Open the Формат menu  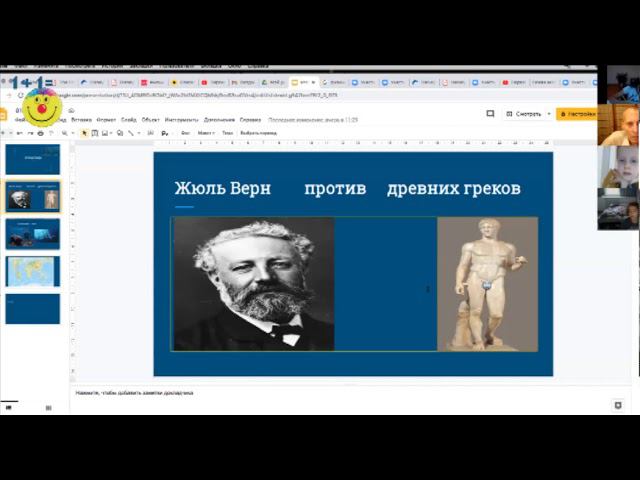tap(107, 120)
